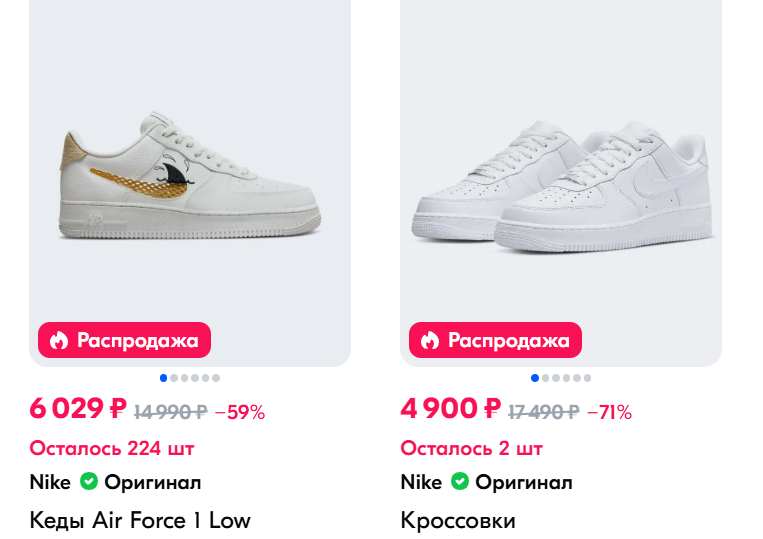Select second image dot of left product

tap(174, 378)
